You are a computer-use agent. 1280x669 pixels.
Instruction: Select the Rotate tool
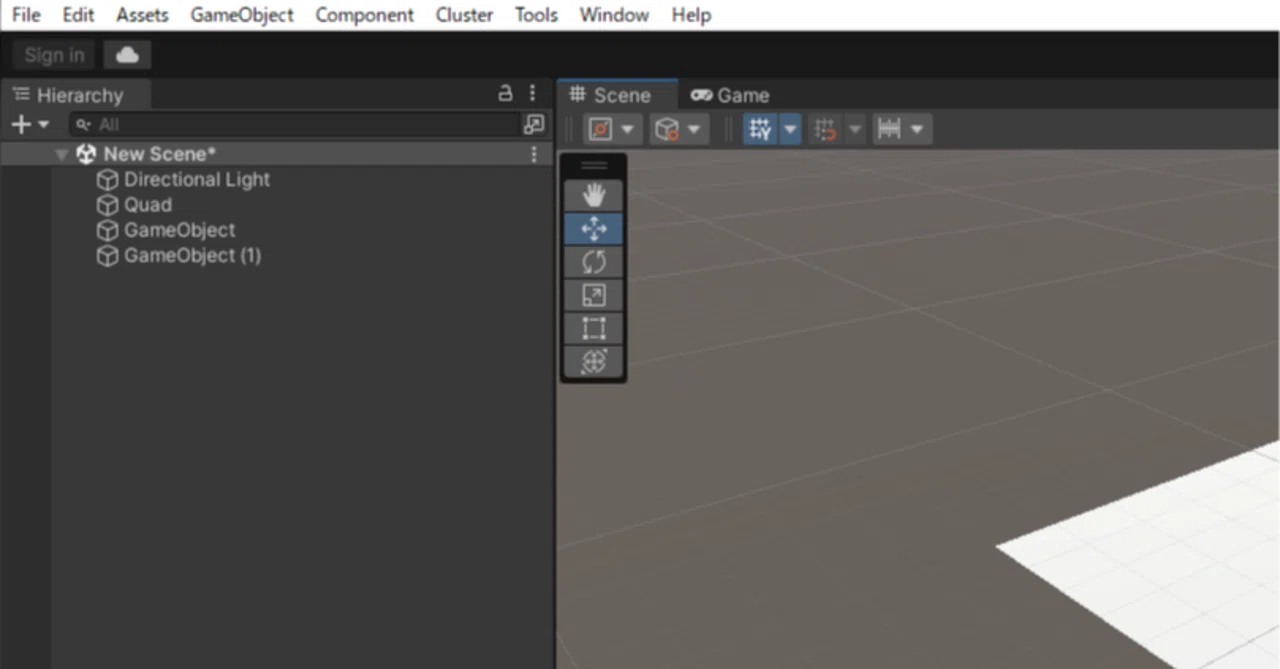[x=594, y=262]
